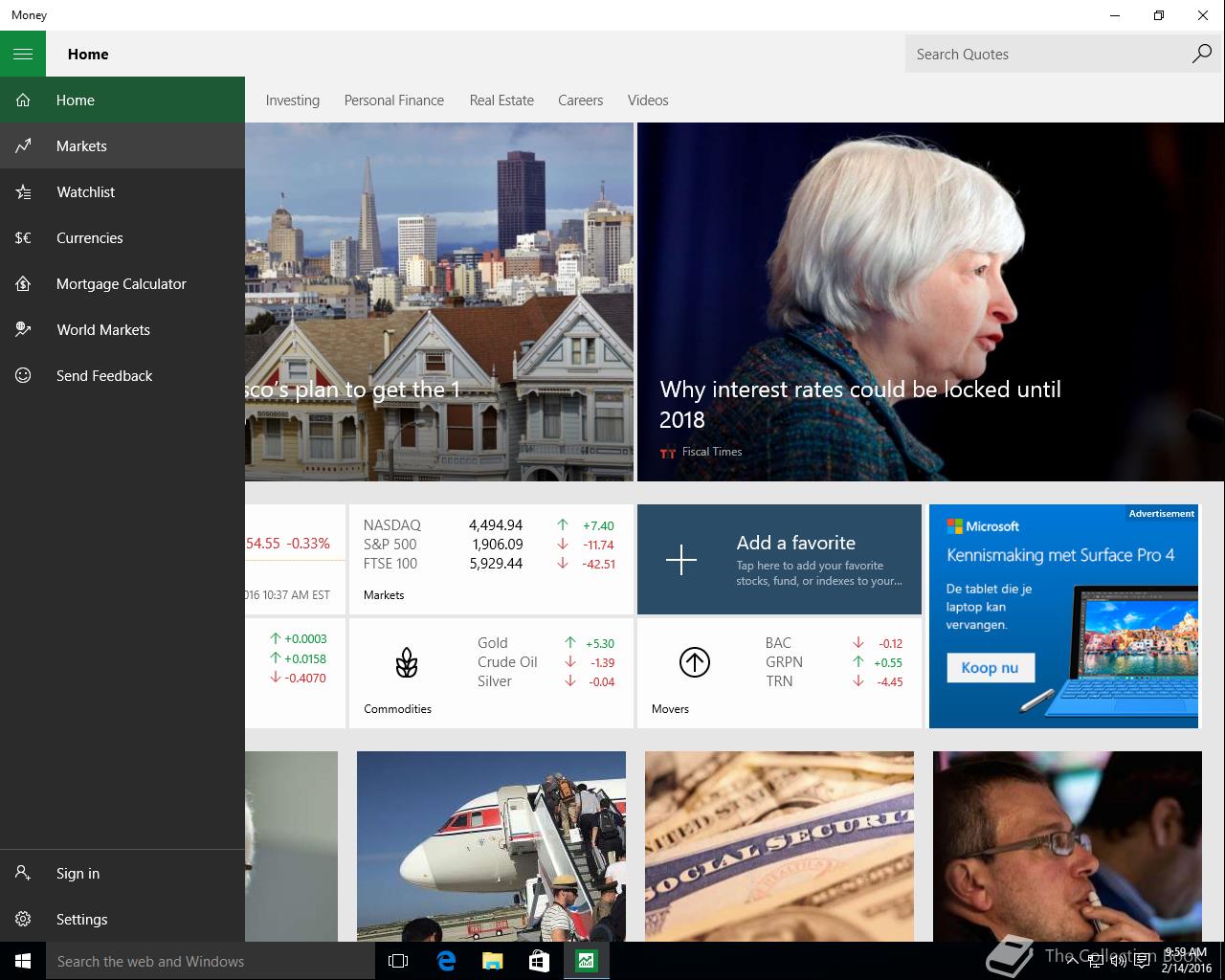
Task: Click the Movers tile label
Action: tap(670, 708)
